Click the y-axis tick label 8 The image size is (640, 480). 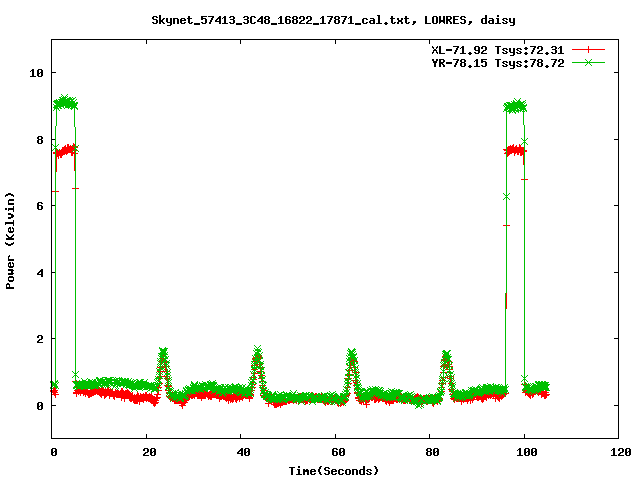coord(40,140)
